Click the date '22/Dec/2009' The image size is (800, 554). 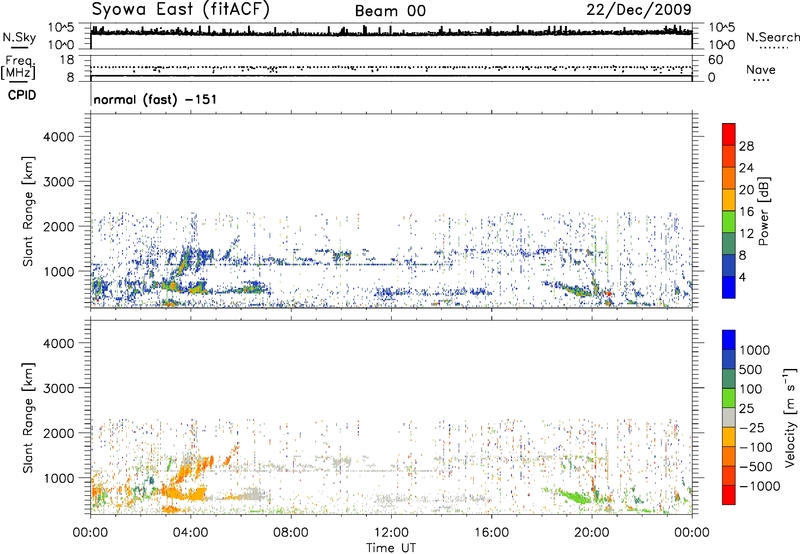(639, 9)
